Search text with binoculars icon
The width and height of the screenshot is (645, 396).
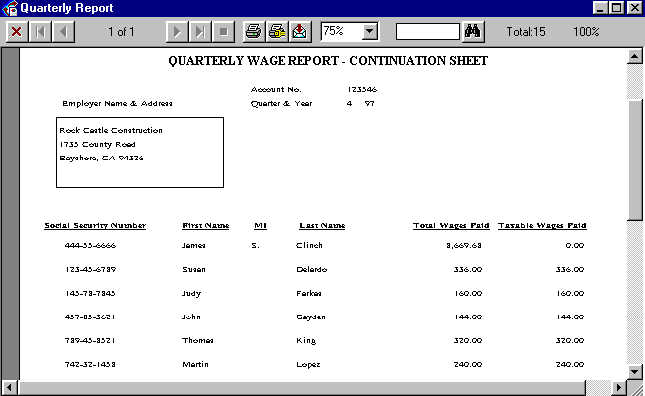(473, 32)
